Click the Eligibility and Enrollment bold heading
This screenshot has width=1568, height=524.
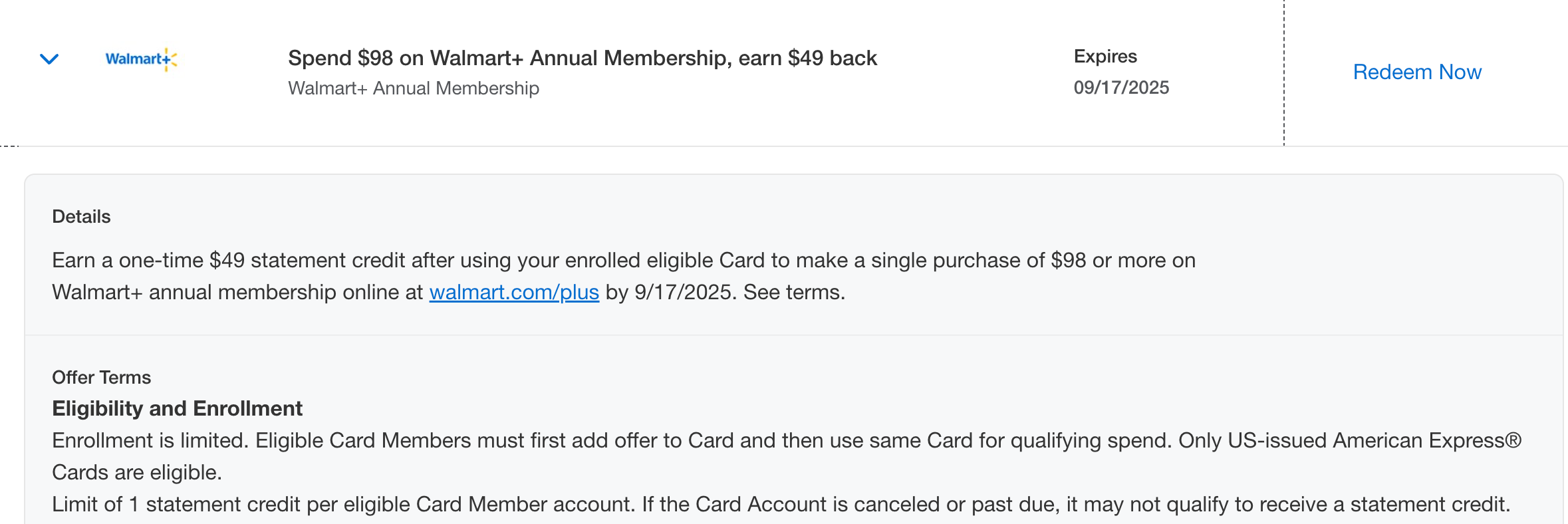[x=177, y=408]
